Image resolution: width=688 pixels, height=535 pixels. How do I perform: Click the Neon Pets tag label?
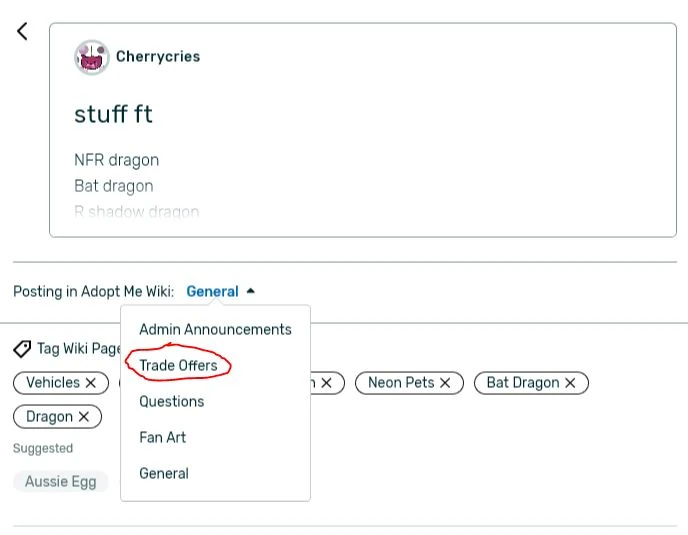pyautogui.click(x=400, y=383)
